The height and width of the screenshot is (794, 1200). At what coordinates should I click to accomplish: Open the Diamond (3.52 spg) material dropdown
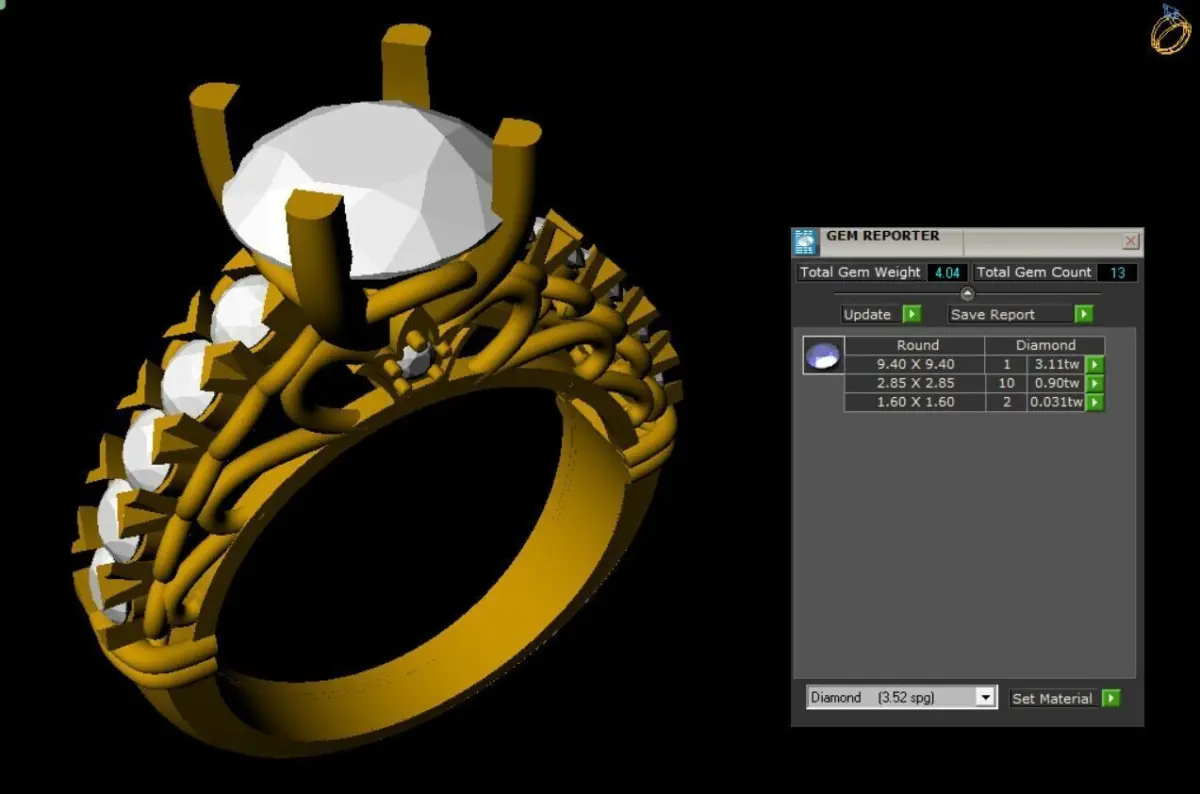(x=902, y=697)
